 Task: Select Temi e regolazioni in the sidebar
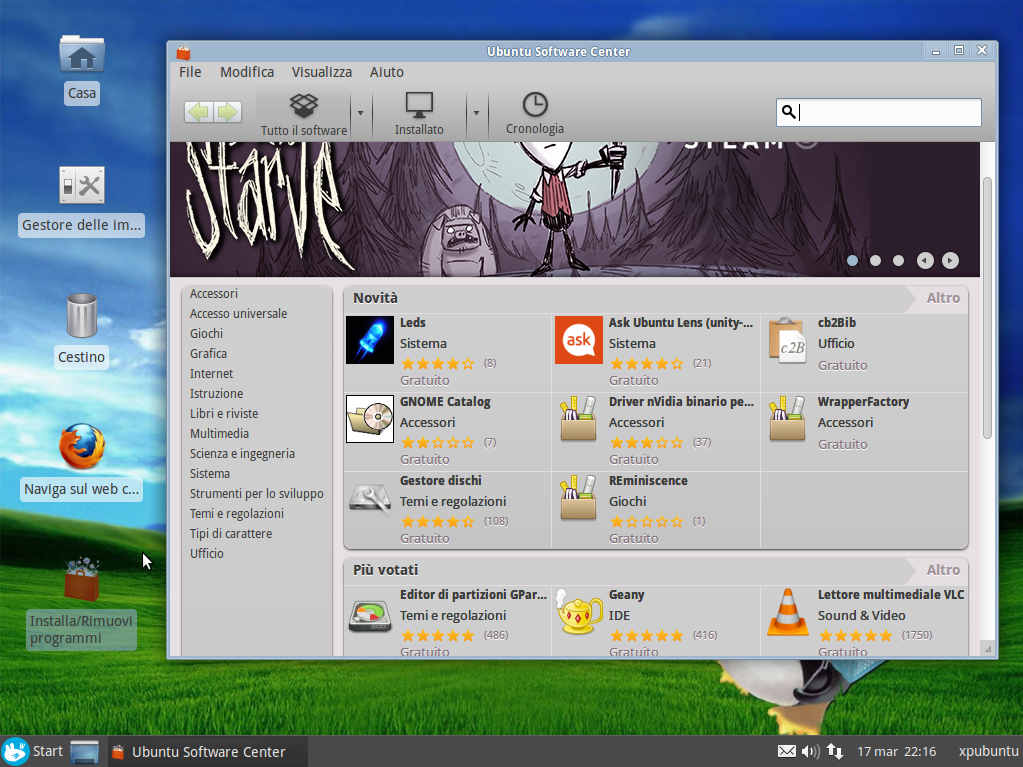[x=236, y=513]
